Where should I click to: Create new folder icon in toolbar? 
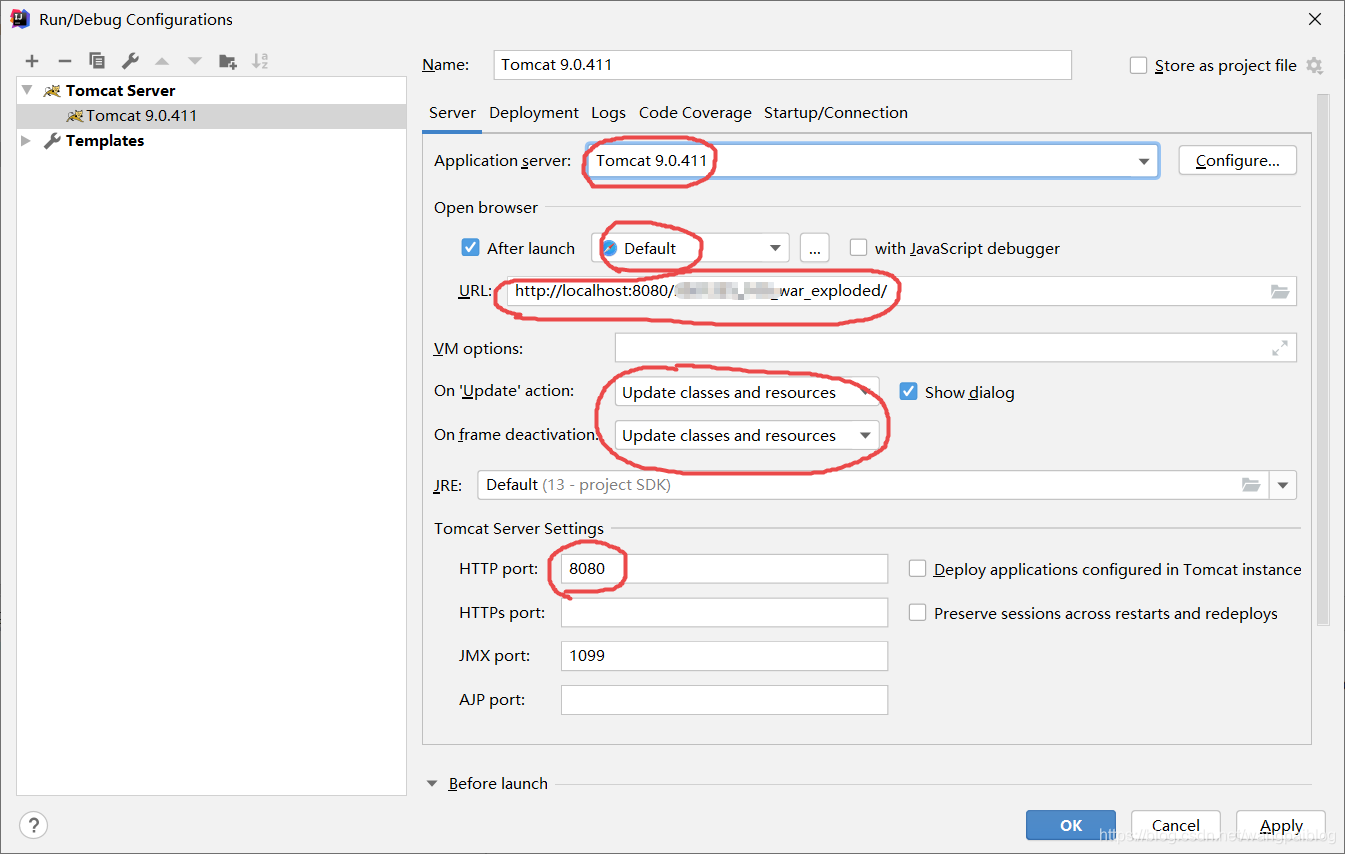(228, 61)
